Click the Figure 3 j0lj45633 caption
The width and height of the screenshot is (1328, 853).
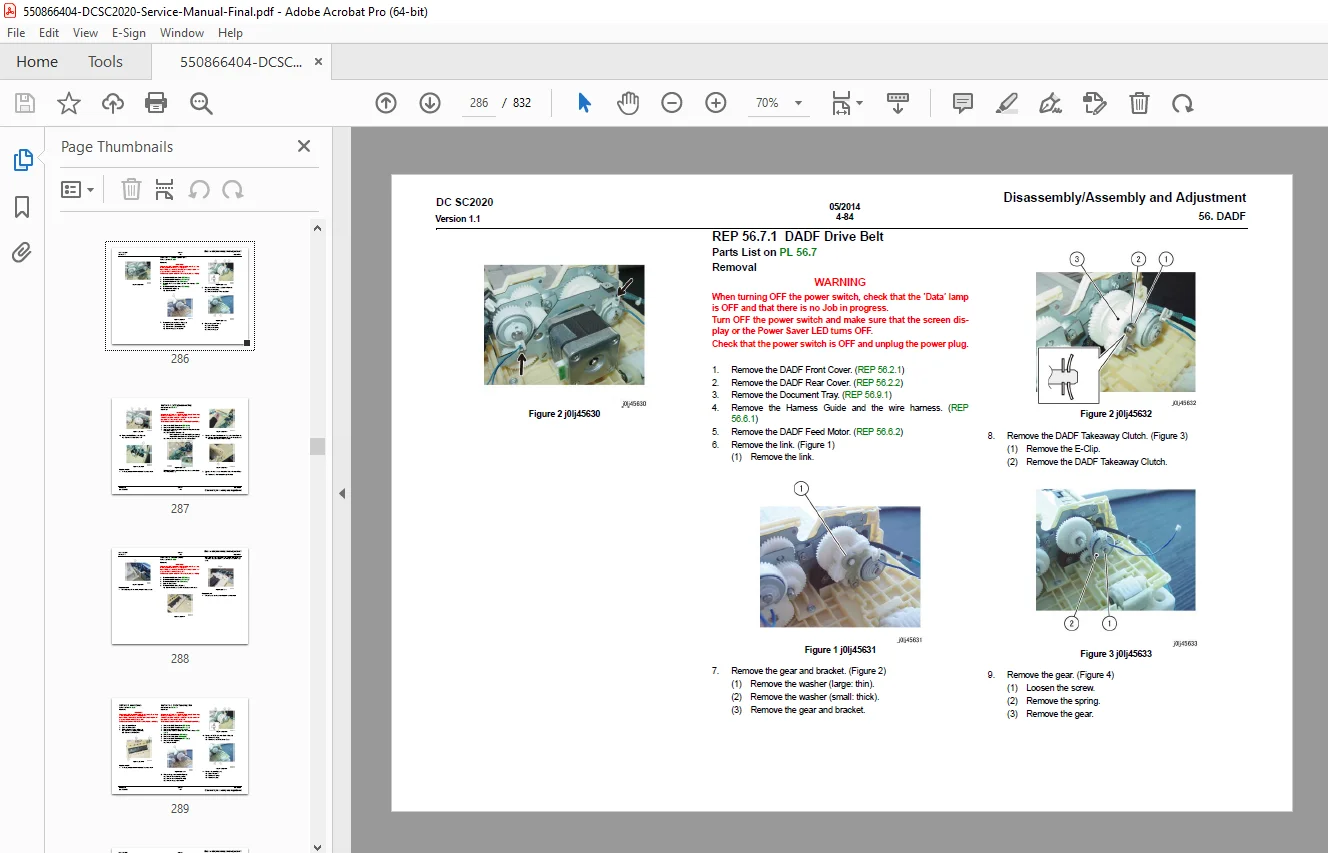(1116, 654)
